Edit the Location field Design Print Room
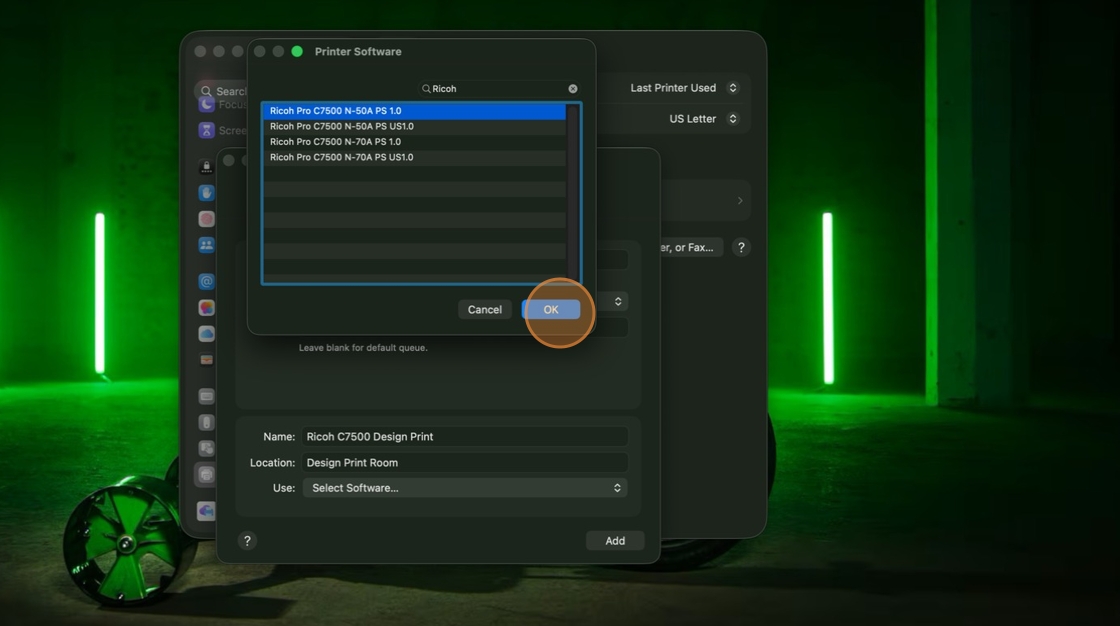The width and height of the screenshot is (1120, 626). coord(465,462)
